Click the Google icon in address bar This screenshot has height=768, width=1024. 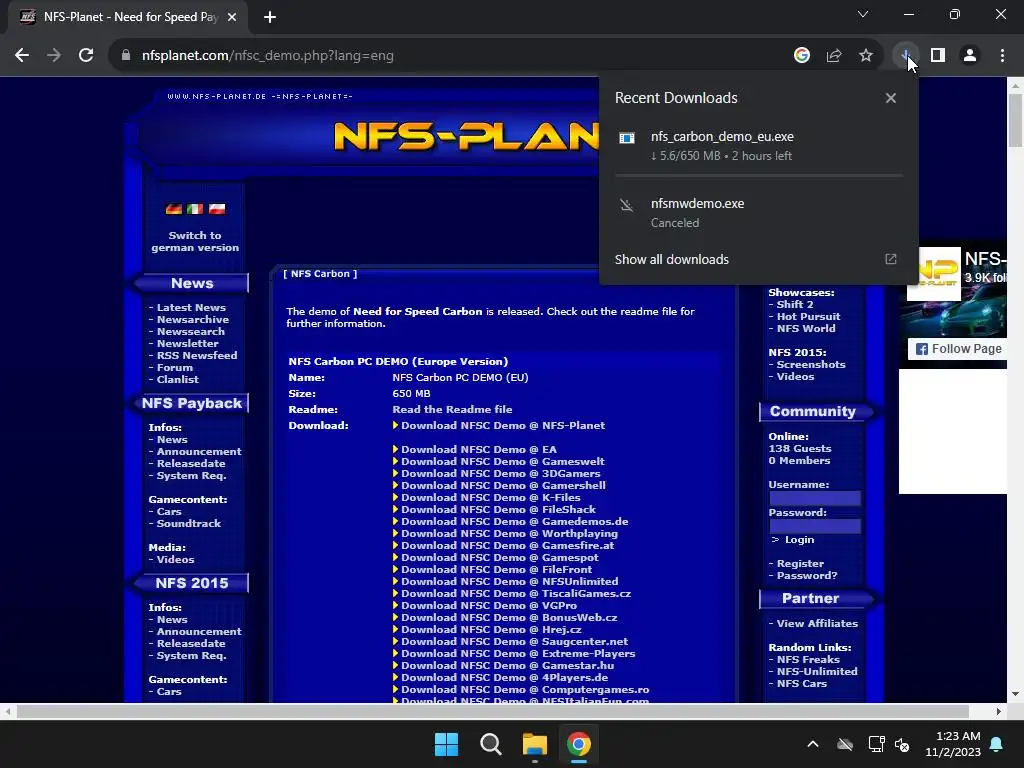[802, 56]
